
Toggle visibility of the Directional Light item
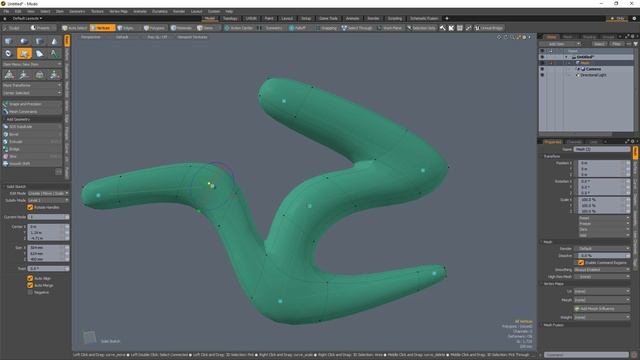pyautogui.click(x=542, y=75)
